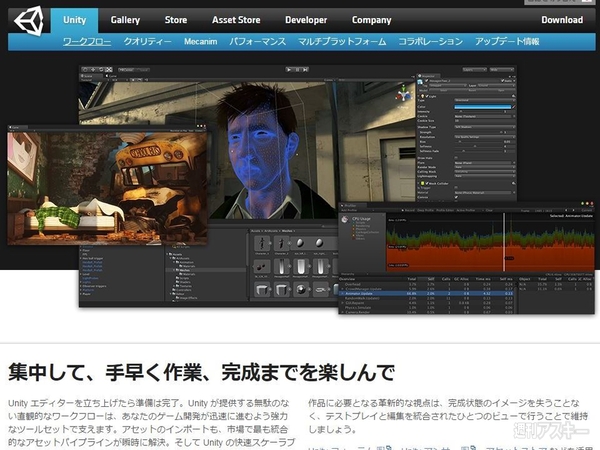Screen dimensions: 600x450
Task: Click the scene orientation gizmo
Action: click(403, 93)
